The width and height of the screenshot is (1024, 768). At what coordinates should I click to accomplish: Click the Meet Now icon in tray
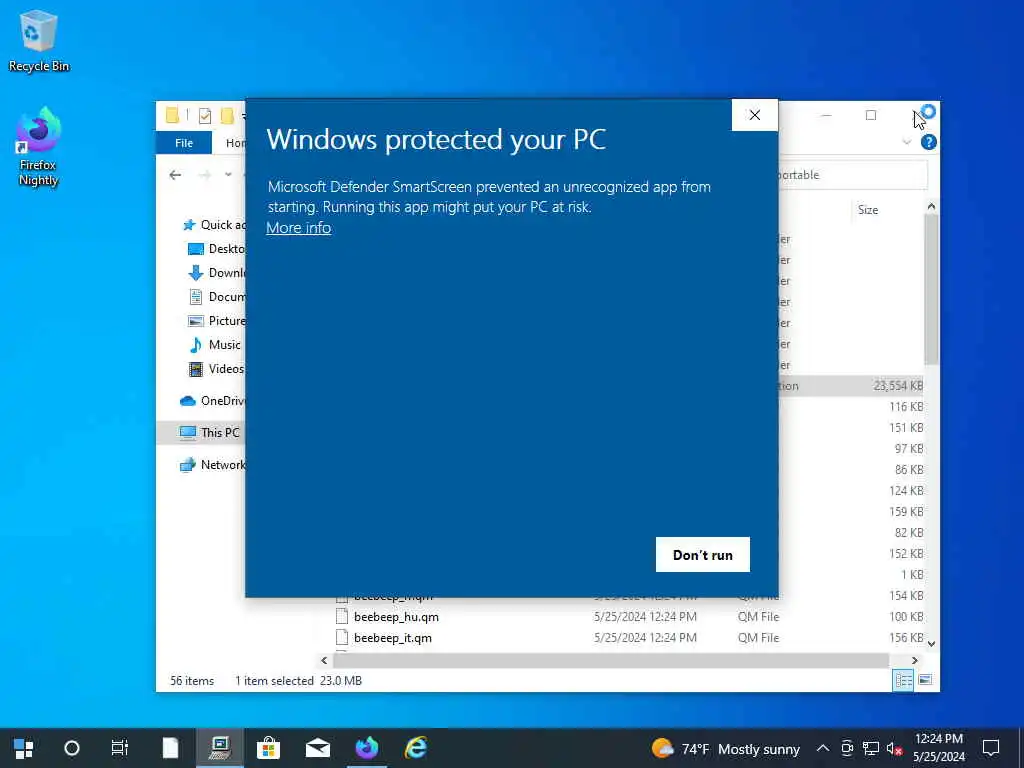847,748
